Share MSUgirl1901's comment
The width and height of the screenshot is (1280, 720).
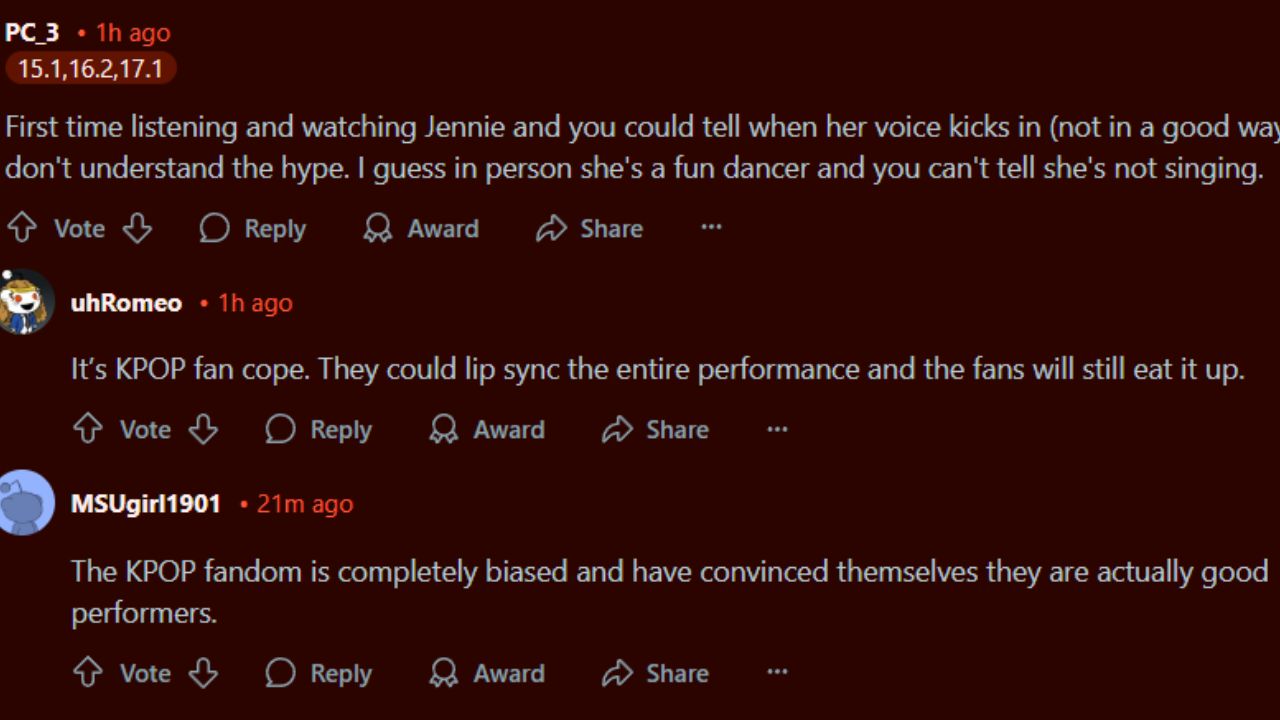655,673
